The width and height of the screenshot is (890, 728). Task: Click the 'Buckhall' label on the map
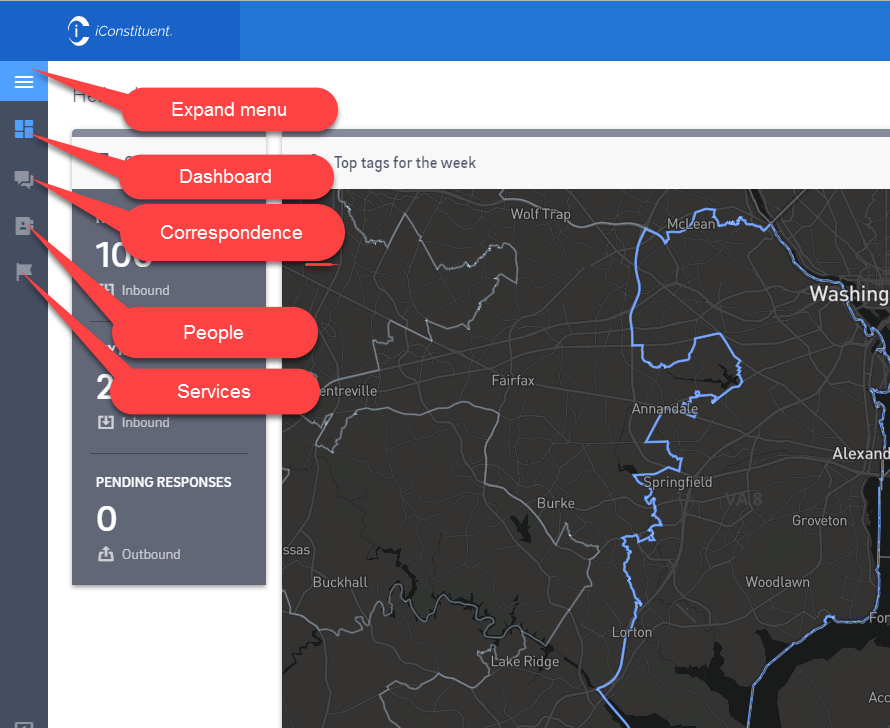click(340, 582)
